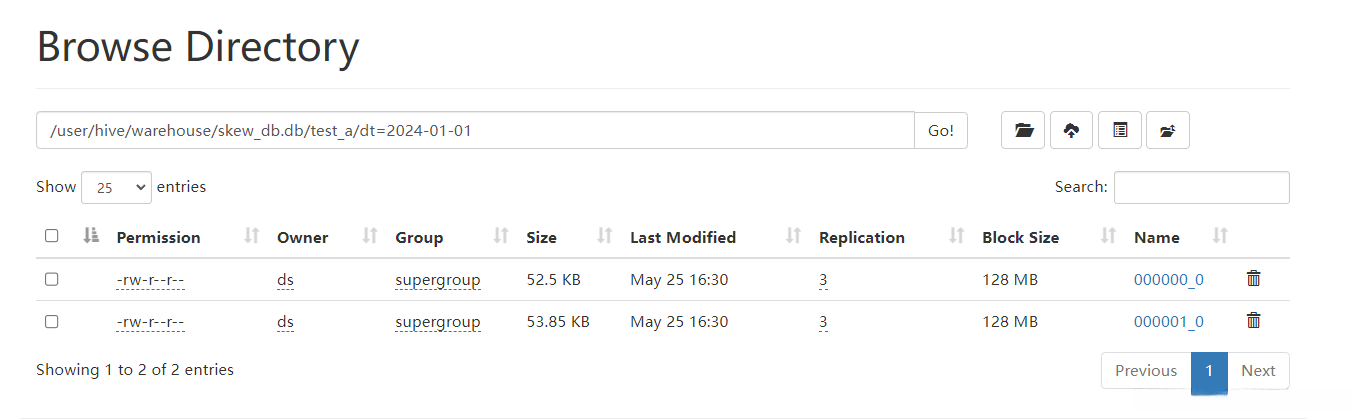Open the Show entries count dropdown
This screenshot has height=420, width=1364.
point(116,187)
